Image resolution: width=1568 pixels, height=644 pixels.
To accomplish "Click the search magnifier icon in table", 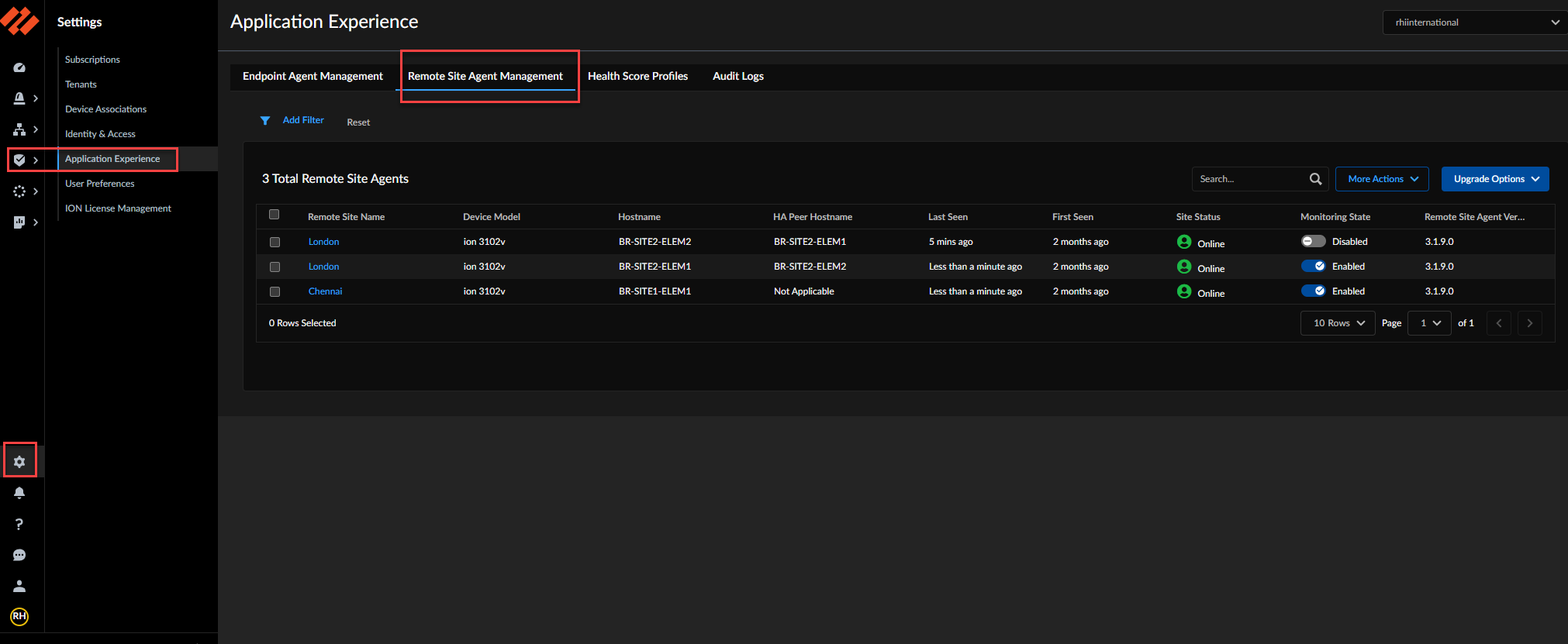I will coord(1315,179).
